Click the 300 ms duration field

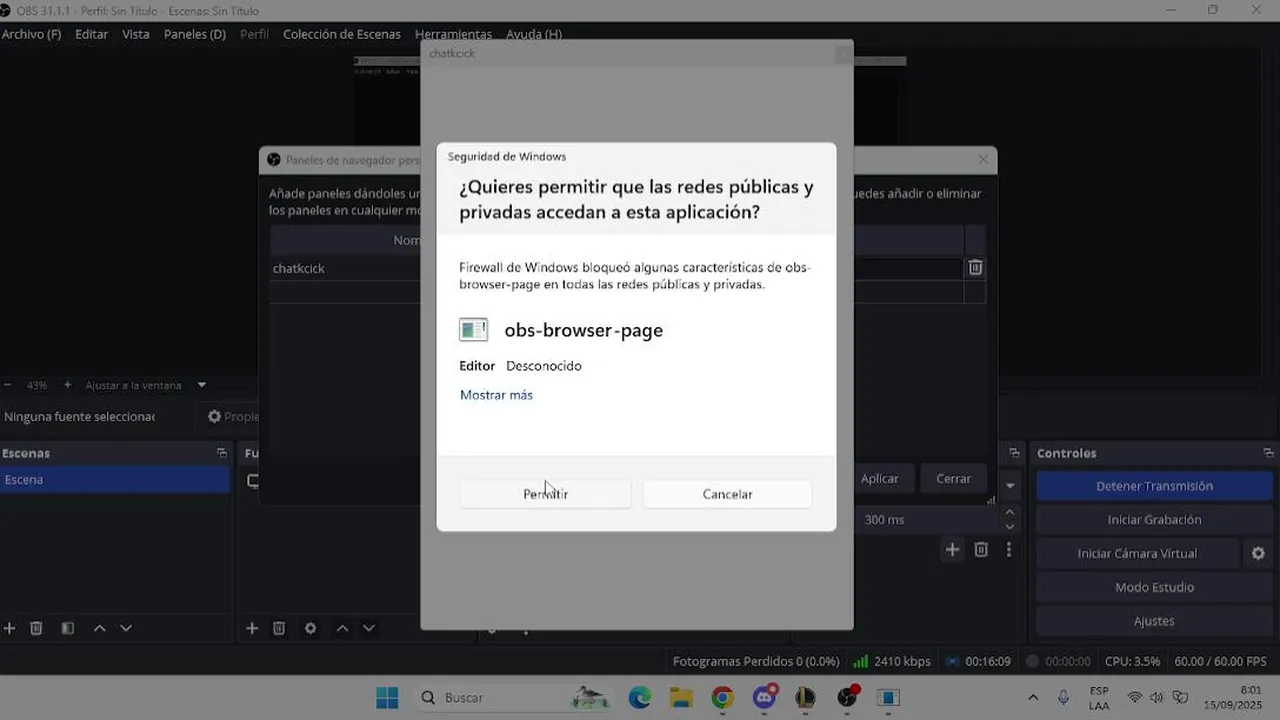pos(929,520)
